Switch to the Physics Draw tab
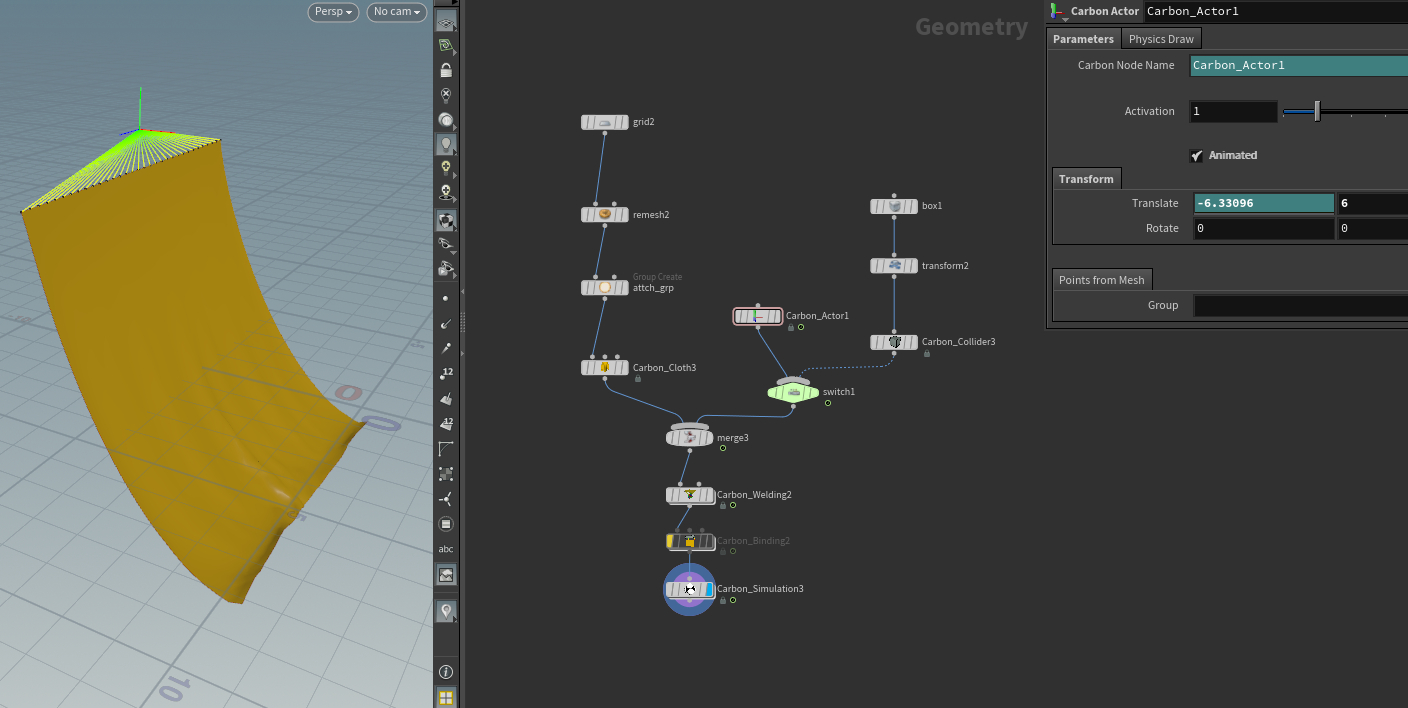Image resolution: width=1408 pixels, height=708 pixels. (1160, 39)
